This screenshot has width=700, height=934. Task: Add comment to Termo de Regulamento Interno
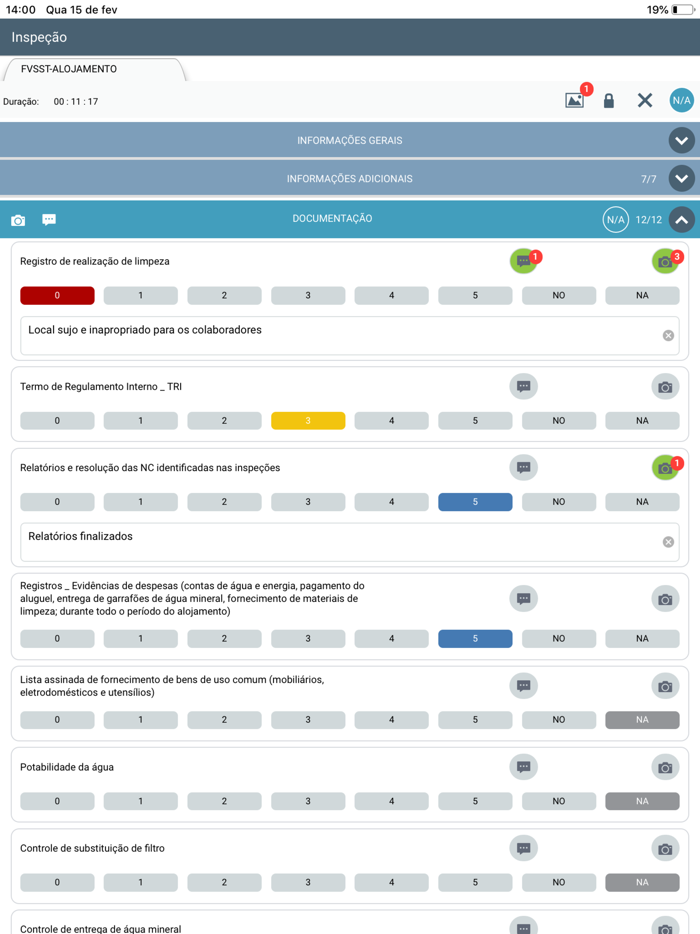[x=524, y=387]
